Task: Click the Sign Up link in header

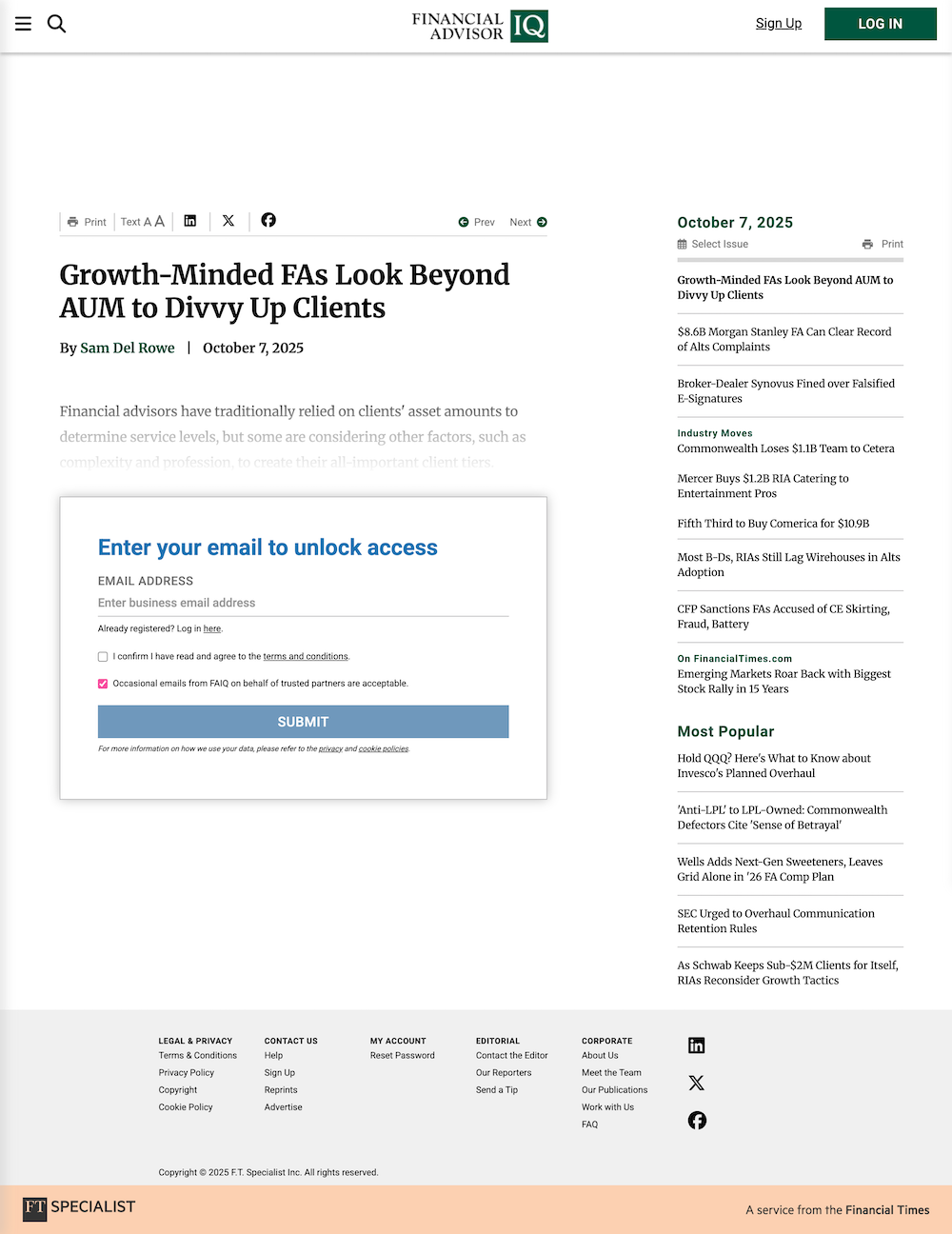Action: [x=778, y=24]
